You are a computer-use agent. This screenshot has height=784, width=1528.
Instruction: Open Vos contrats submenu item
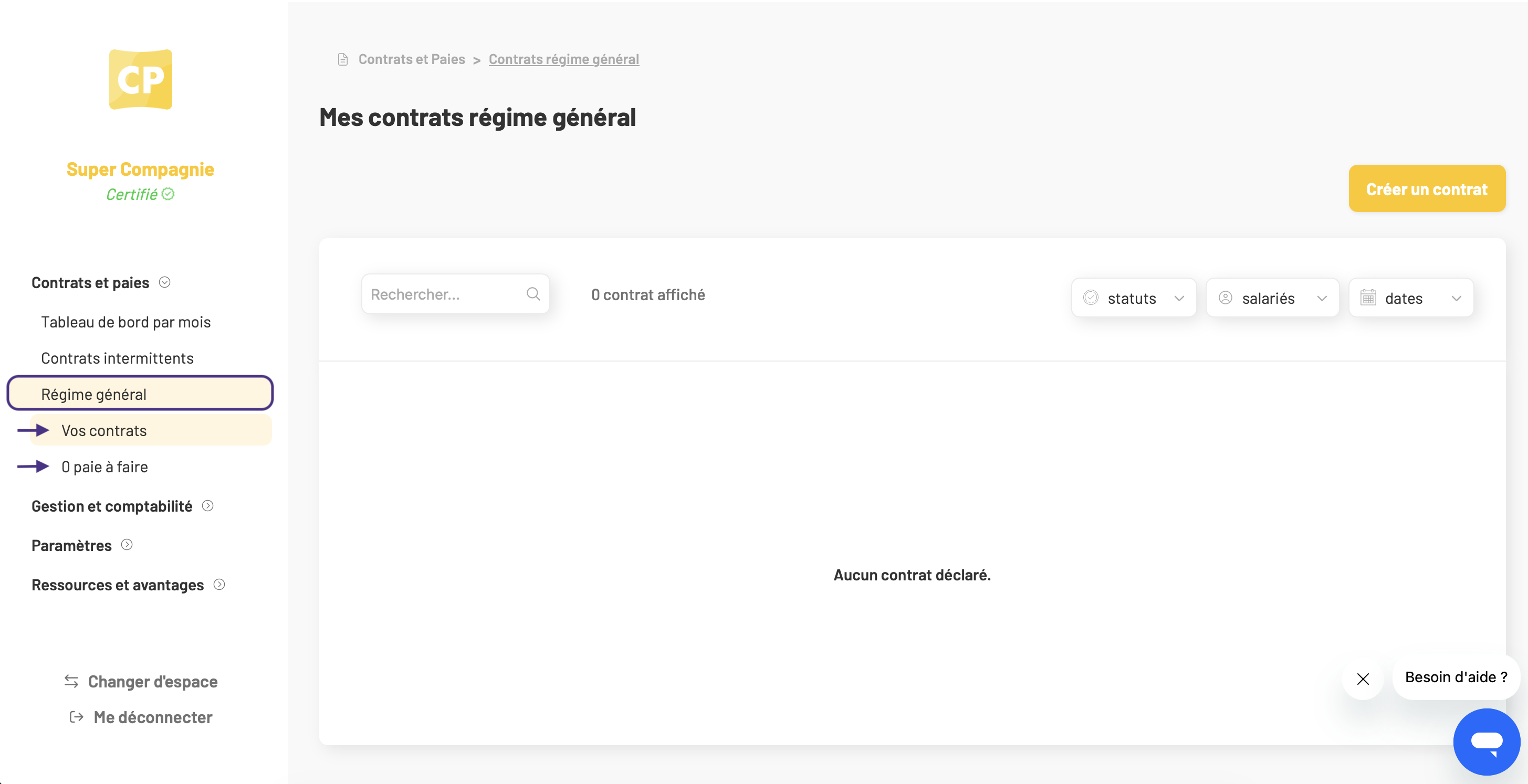(x=151, y=430)
